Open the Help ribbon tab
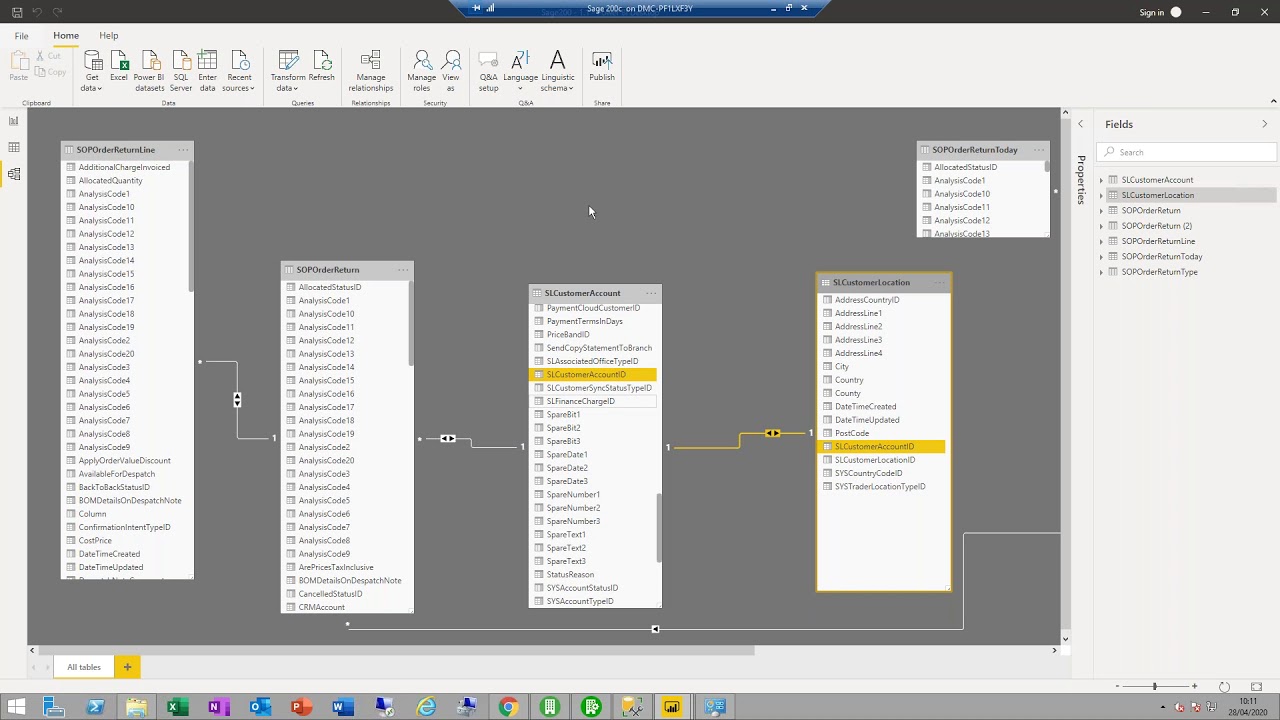1280x720 pixels. [108, 36]
